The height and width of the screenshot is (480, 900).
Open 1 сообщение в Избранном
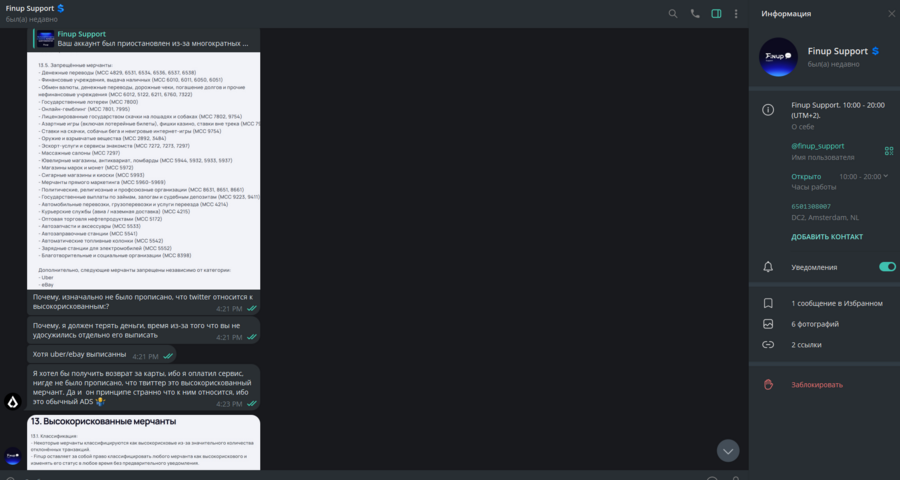point(836,303)
